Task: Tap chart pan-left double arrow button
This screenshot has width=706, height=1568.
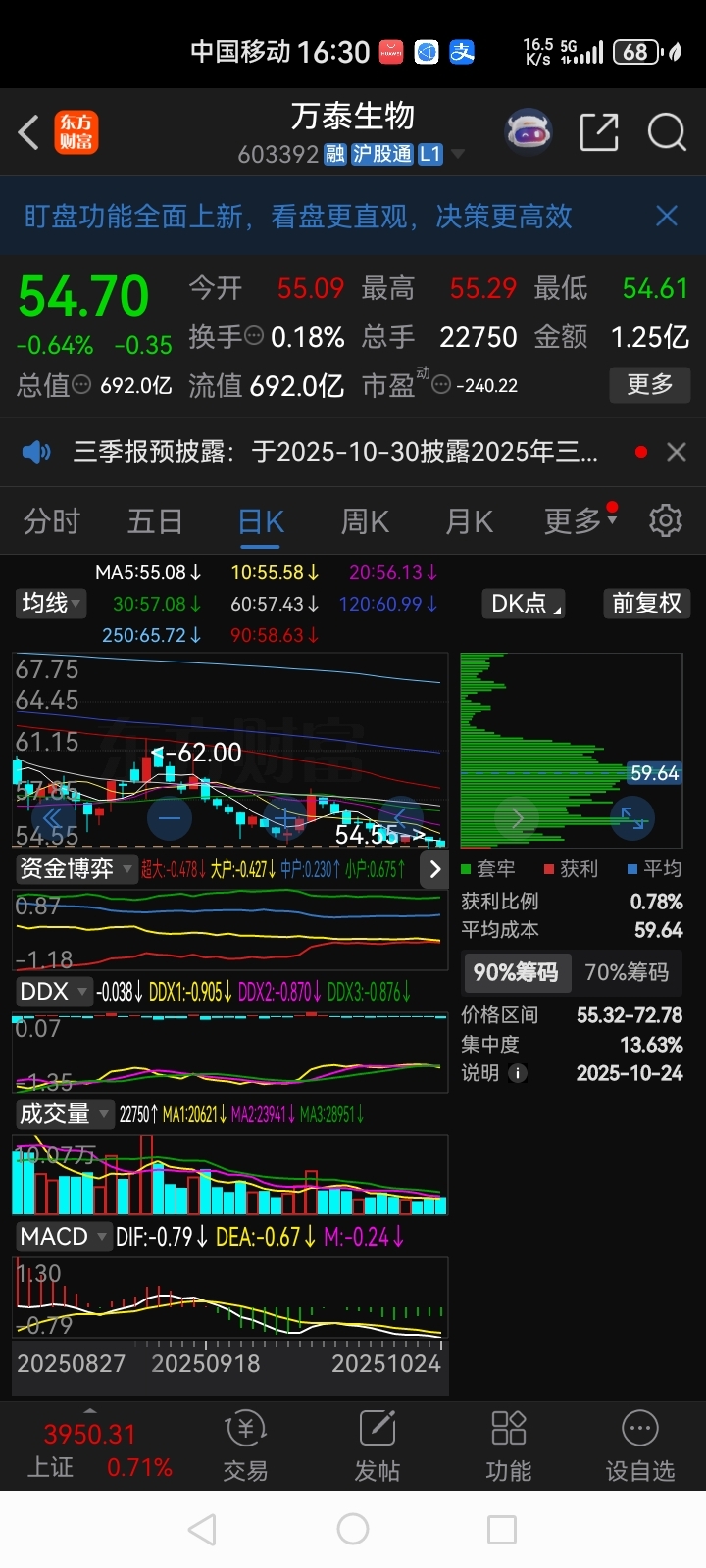Action: [x=53, y=818]
